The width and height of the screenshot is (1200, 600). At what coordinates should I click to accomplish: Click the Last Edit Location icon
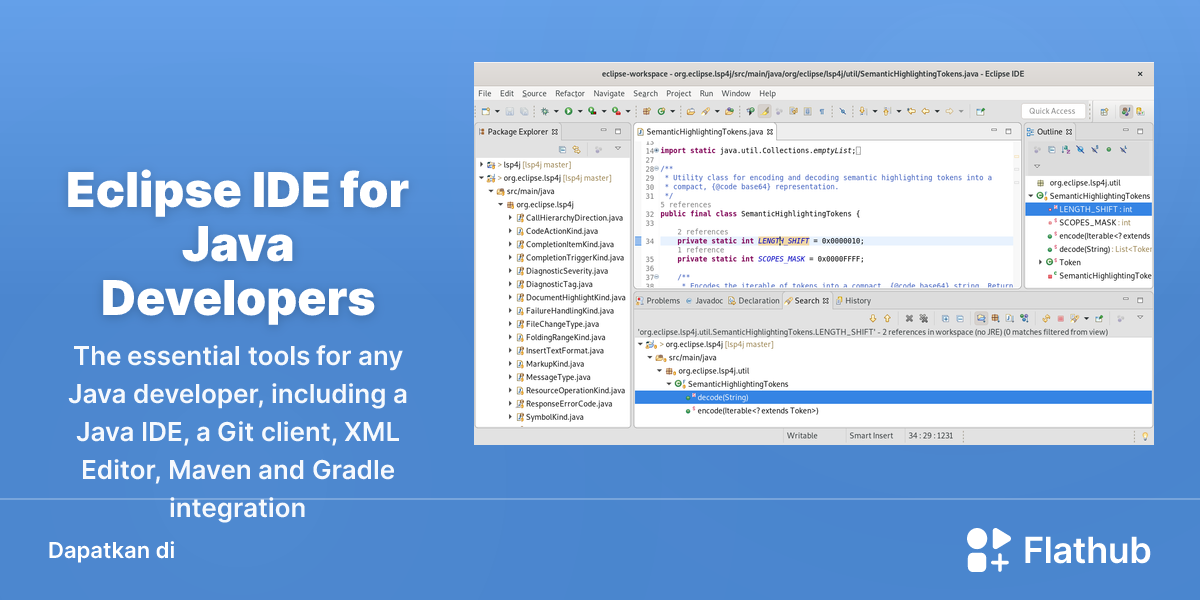[911, 111]
